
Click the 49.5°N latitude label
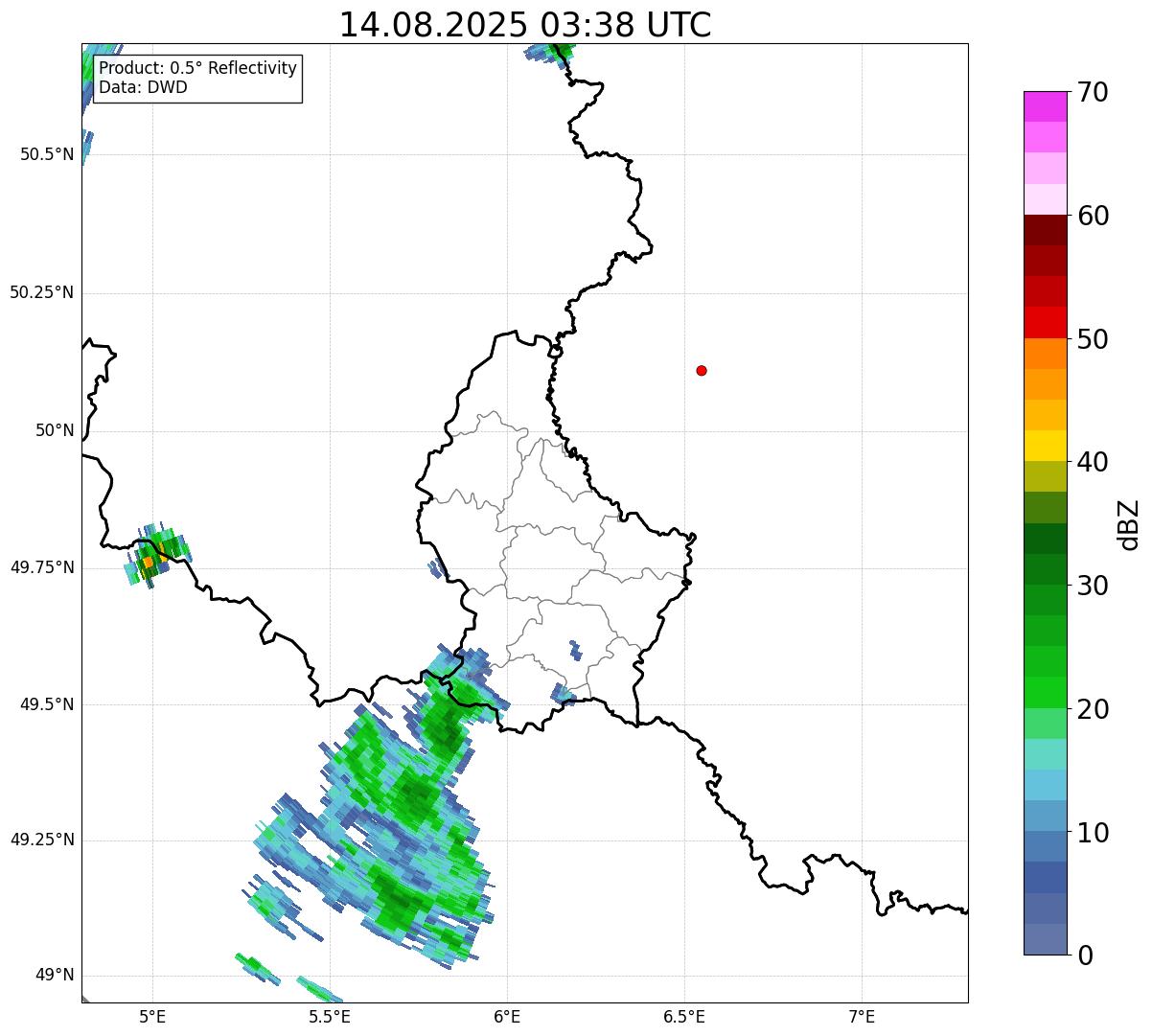(x=47, y=704)
